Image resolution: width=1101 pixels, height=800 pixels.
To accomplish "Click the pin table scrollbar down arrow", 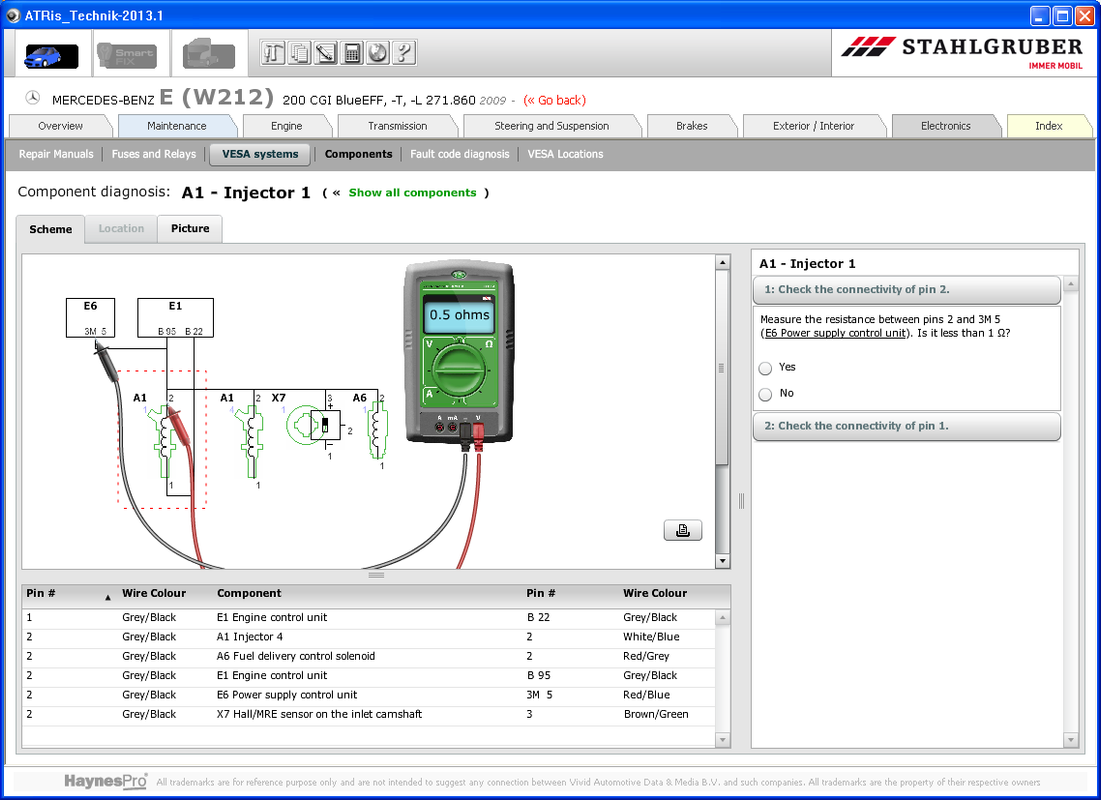I will (723, 740).
